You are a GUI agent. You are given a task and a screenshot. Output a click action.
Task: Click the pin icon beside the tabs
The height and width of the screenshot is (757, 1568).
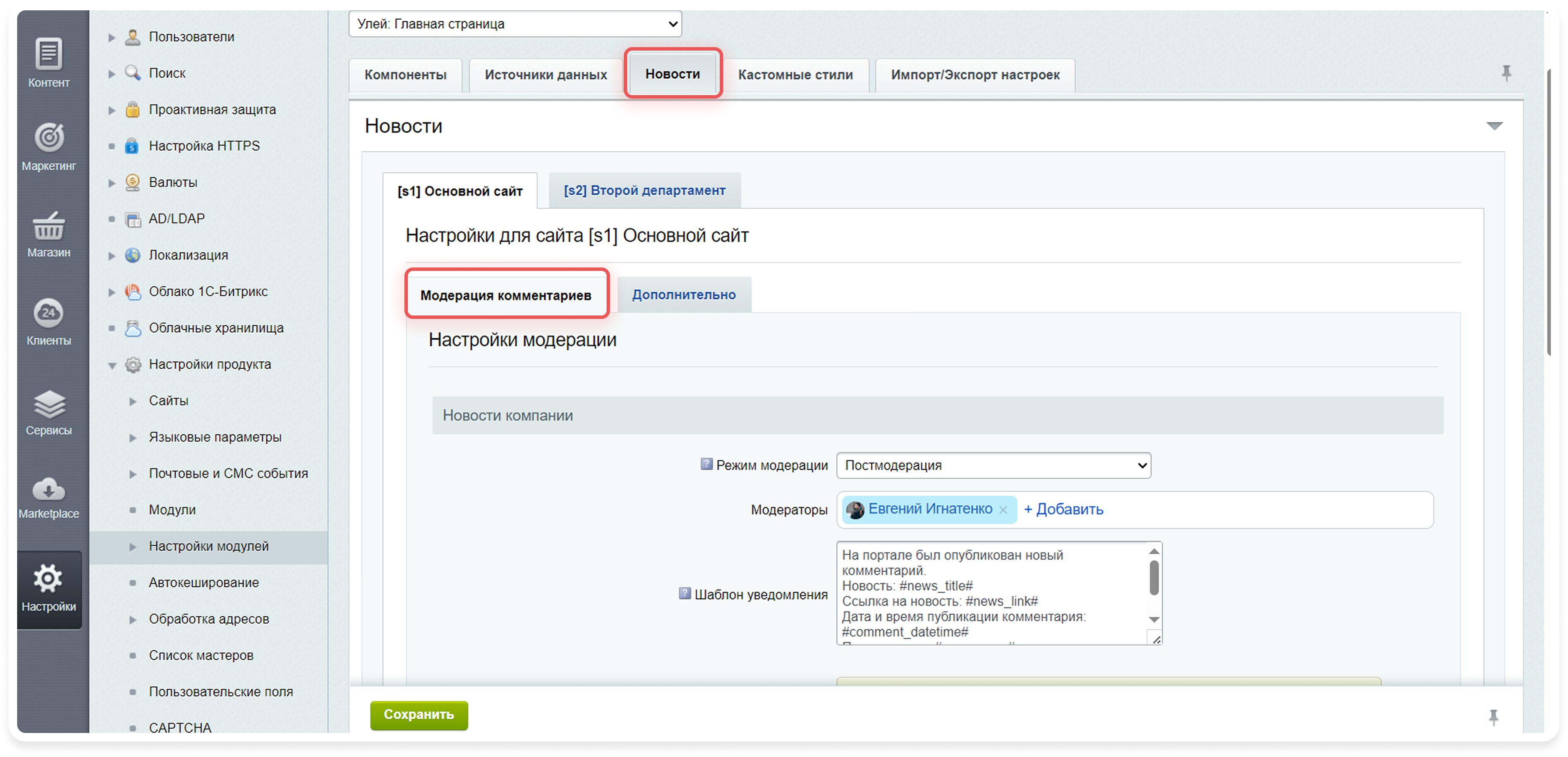(x=1506, y=74)
